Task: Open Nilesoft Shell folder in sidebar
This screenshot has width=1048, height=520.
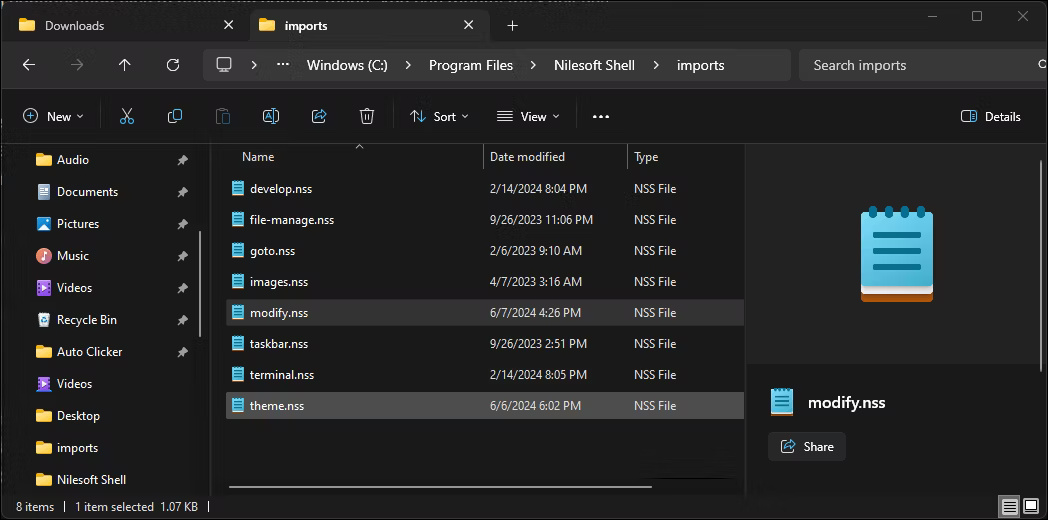Action: tap(81, 480)
